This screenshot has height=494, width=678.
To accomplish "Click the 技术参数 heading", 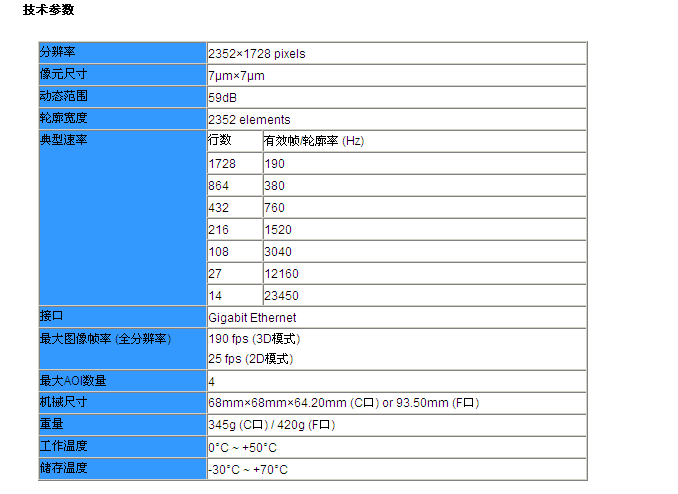I will coord(48,10).
